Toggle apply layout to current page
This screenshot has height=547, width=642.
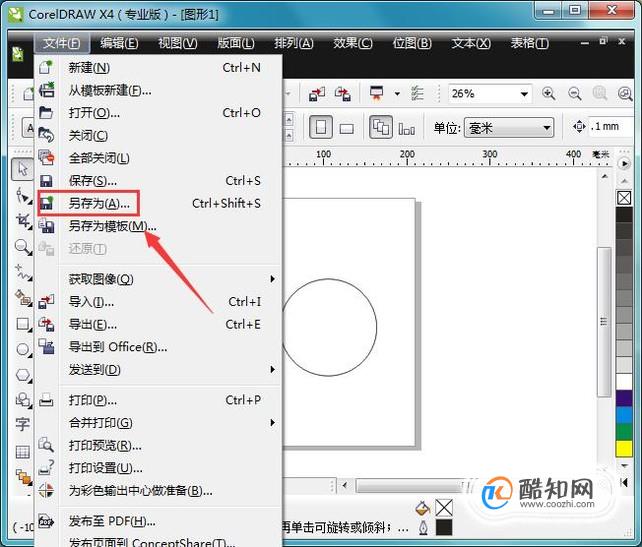click(x=406, y=129)
